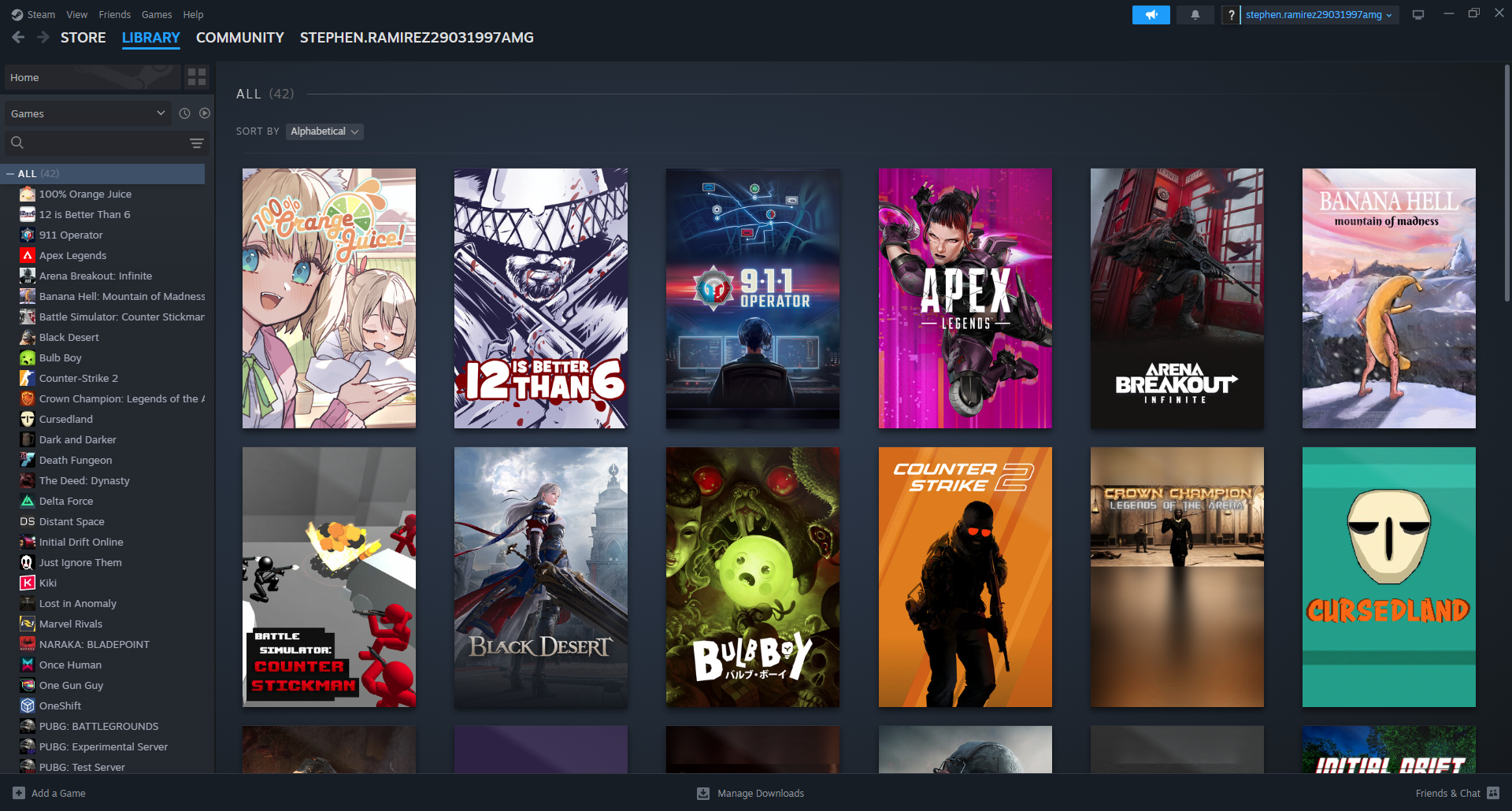This screenshot has height=811, width=1512.
Task: Go to the STORE tab
Action: click(x=83, y=37)
